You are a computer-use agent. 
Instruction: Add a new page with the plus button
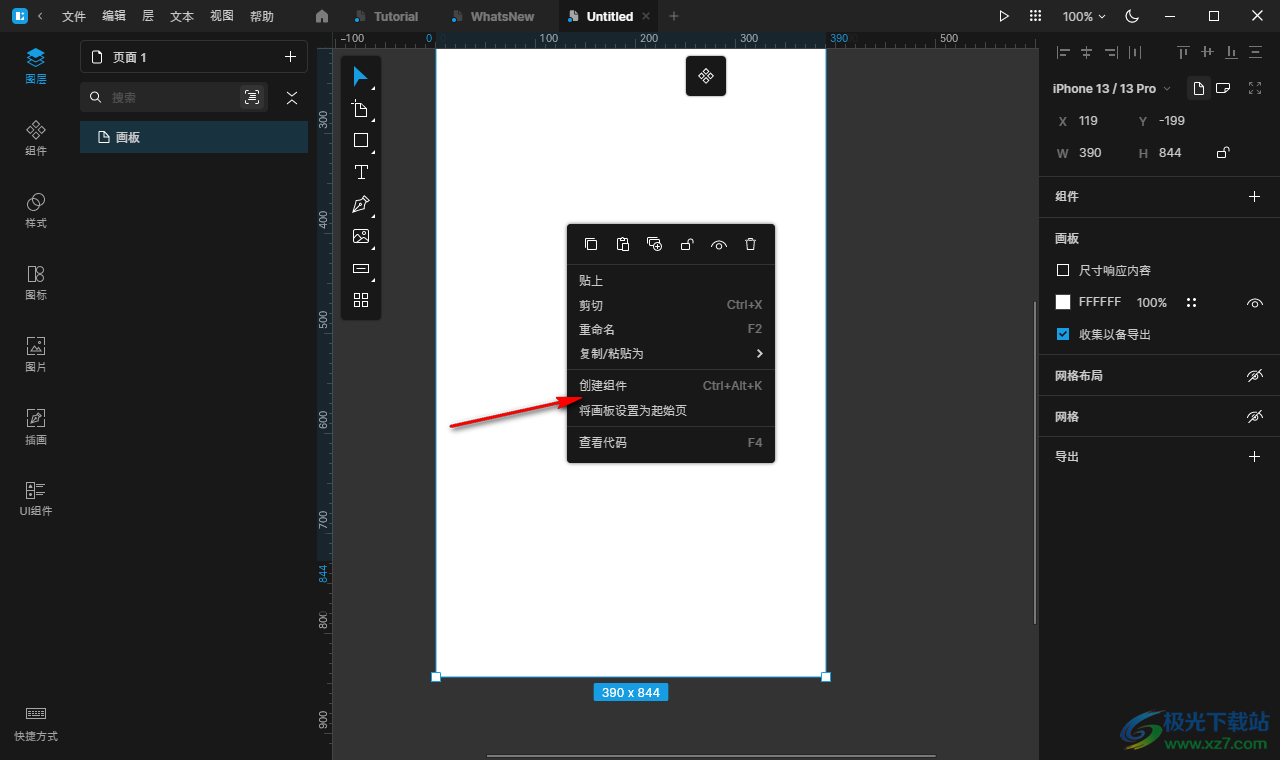click(290, 57)
